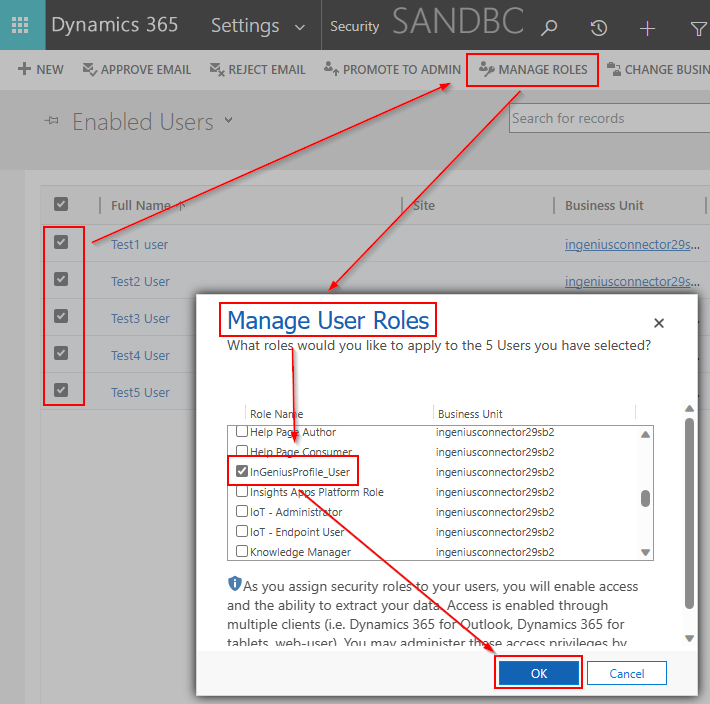The image size is (710, 704).
Task: Click Approve Email in command bar
Action: coord(138,69)
